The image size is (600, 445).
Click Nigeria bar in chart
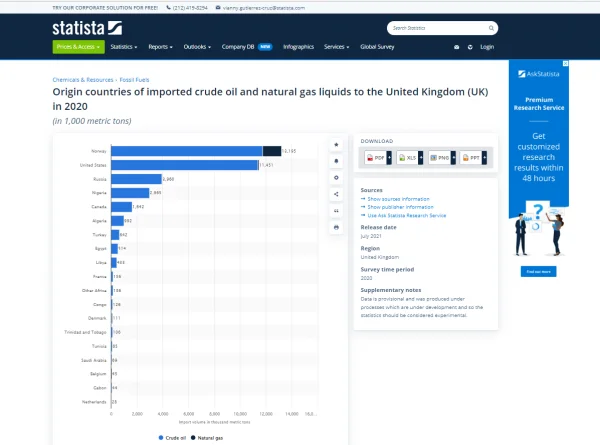[130, 193]
